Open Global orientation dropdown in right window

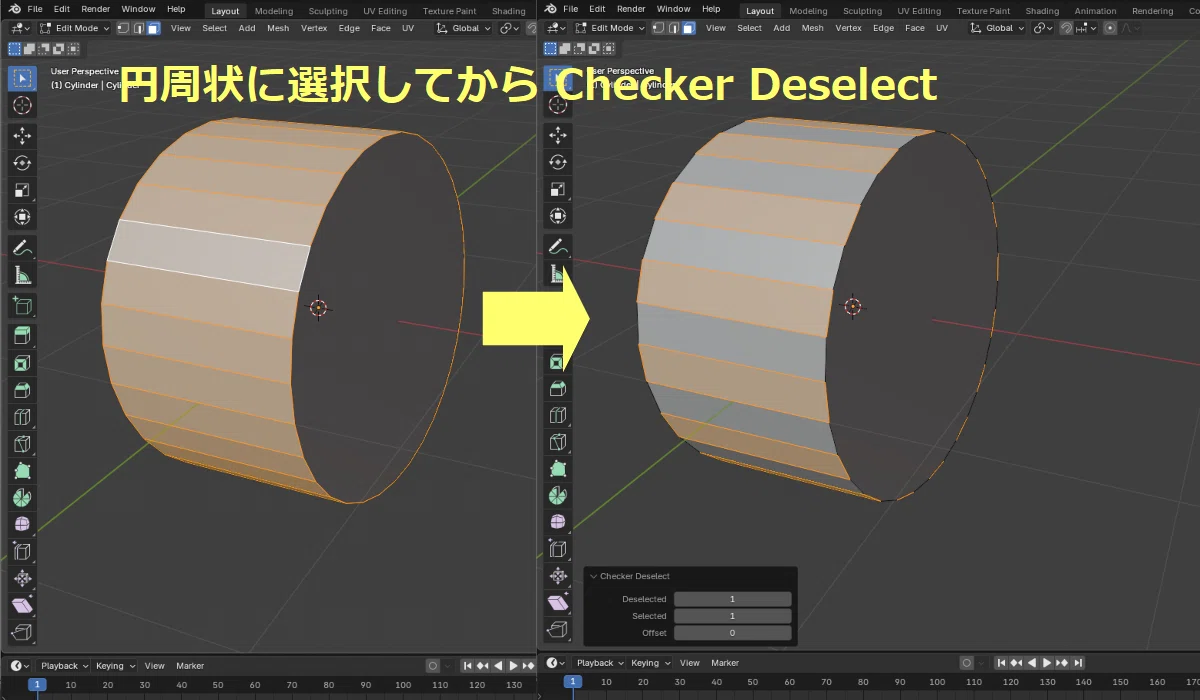click(997, 28)
